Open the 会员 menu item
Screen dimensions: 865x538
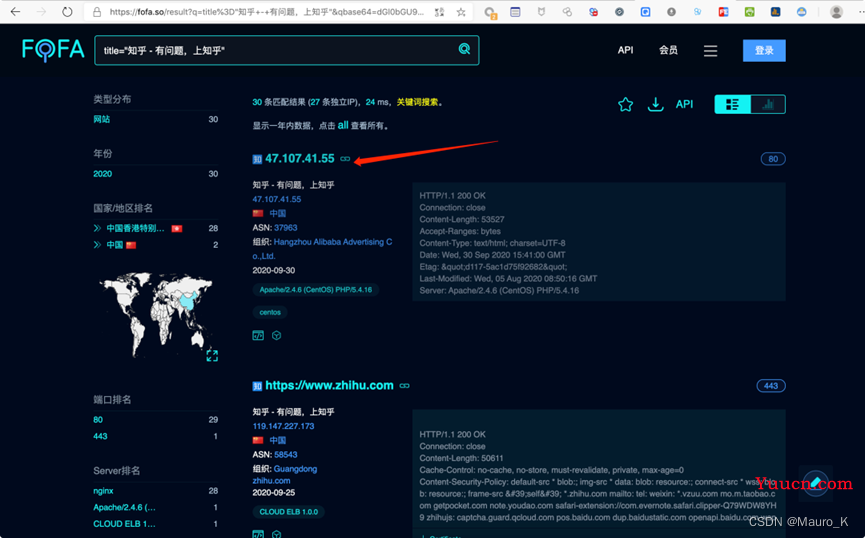pyautogui.click(x=668, y=50)
